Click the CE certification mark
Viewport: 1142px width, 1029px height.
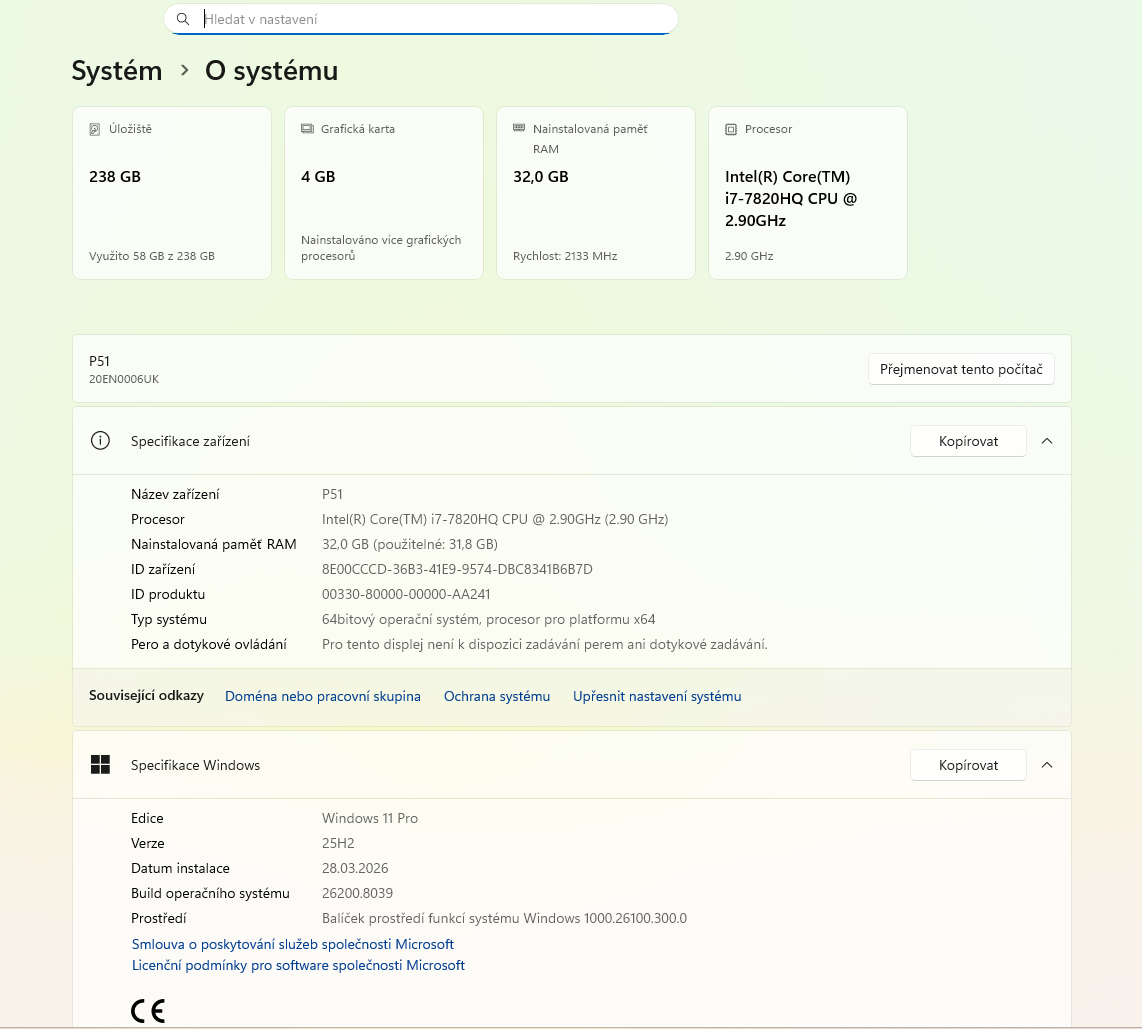(x=148, y=1011)
